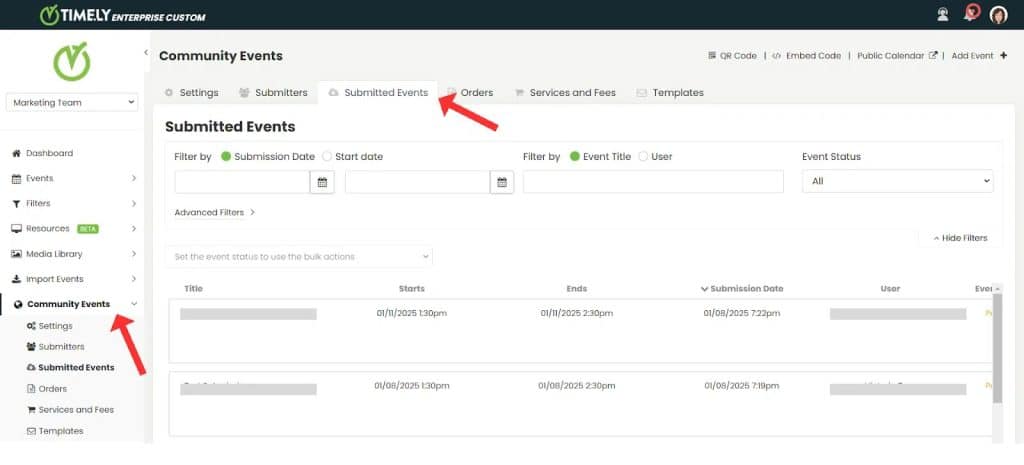Click the sidebar Services and Fees cart icon
The image size is (1024, 465).
[31, 410]
